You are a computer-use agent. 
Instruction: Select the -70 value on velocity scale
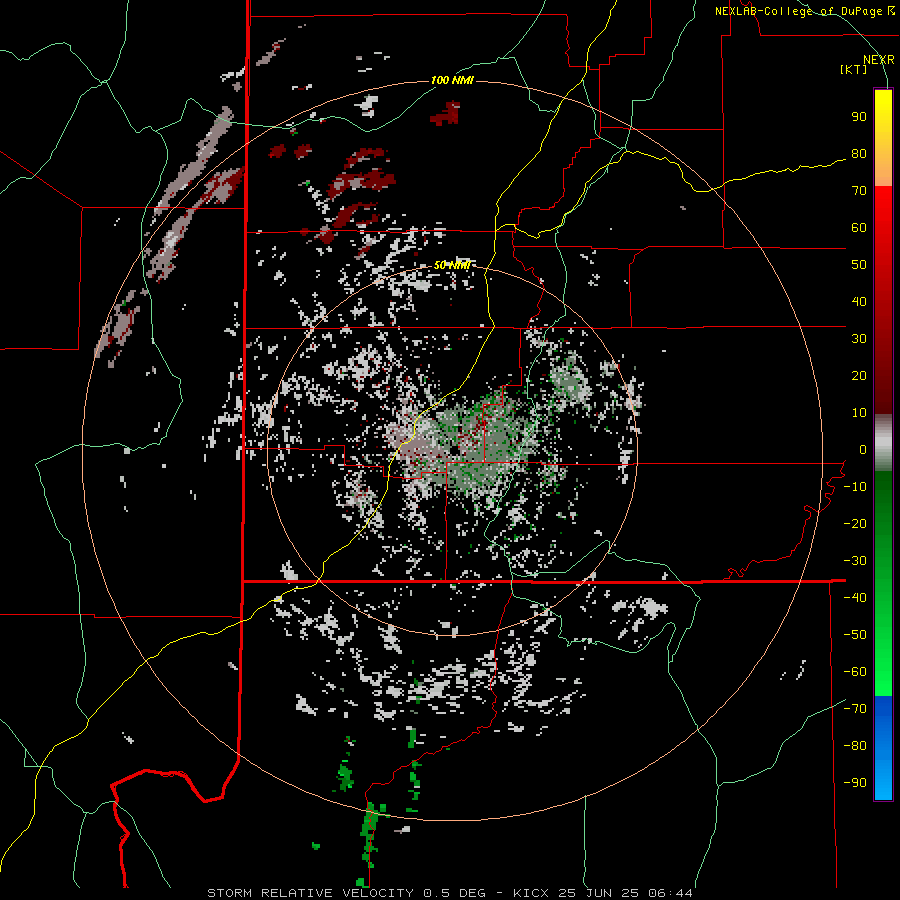855,709
